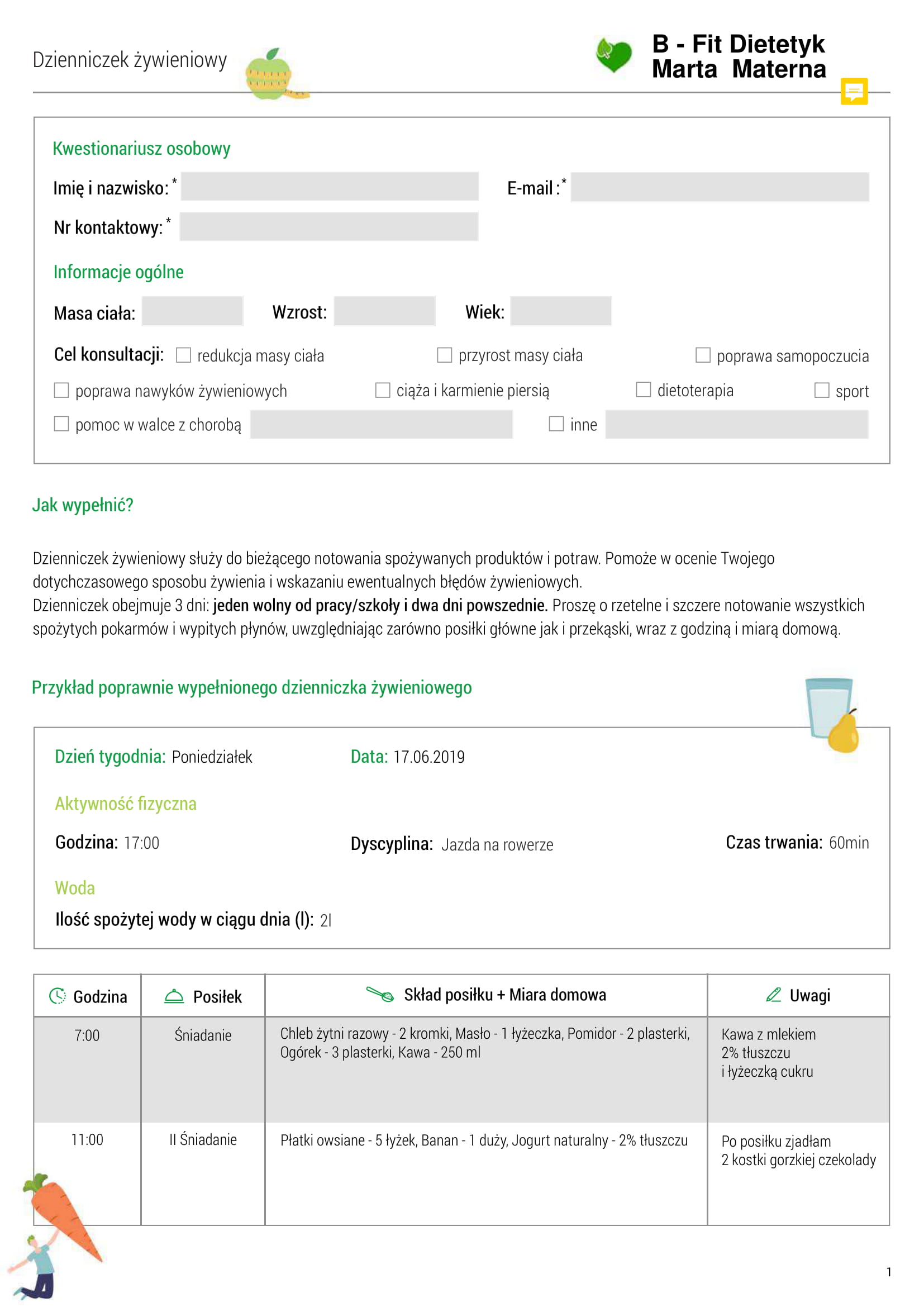Tick 'ciąża i karmienie piersią' checkbox
Screen dimensions: 924x1307
[382, 390]
